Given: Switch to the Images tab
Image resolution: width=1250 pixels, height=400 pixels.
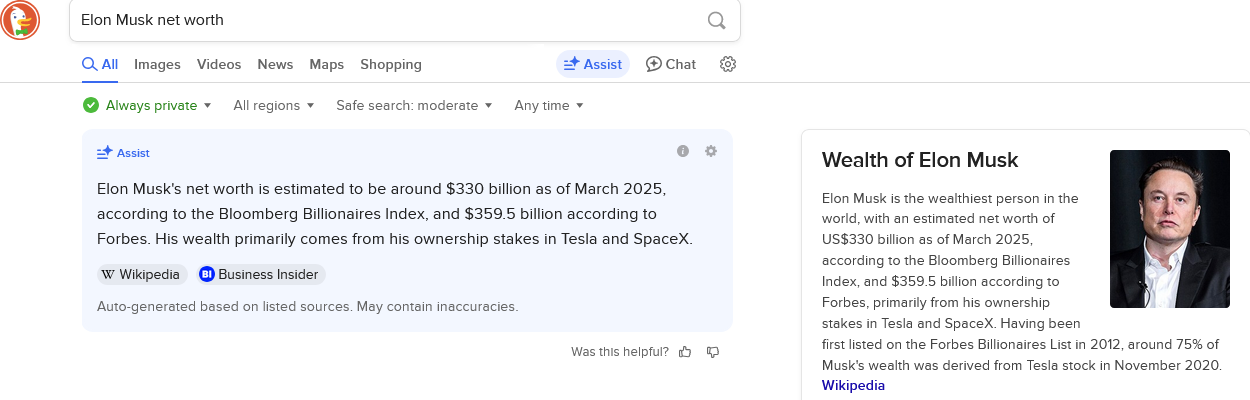Looking at the screenshot, I should coord(157,64).
